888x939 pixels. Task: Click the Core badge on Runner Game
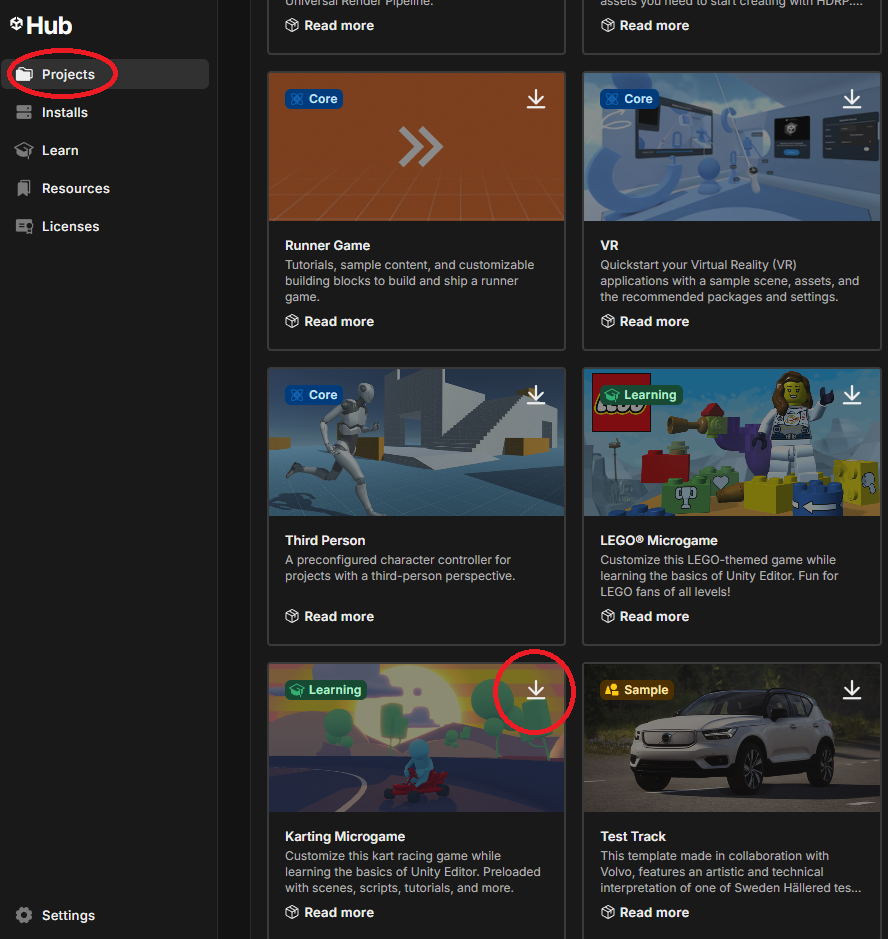(x=314, y=99)
